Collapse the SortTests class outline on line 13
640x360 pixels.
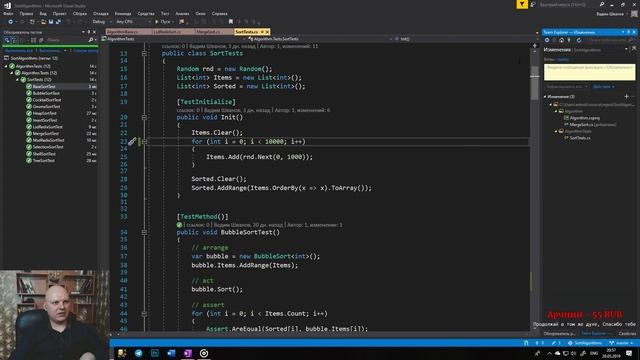tap(144, 53)
